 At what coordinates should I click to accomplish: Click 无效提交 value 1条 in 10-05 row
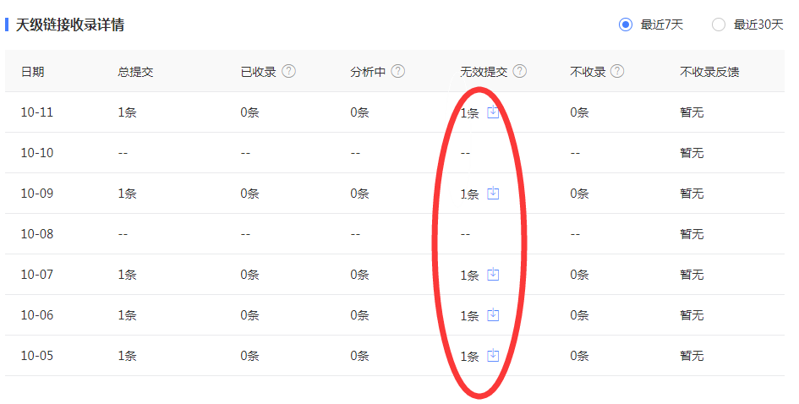469,356
